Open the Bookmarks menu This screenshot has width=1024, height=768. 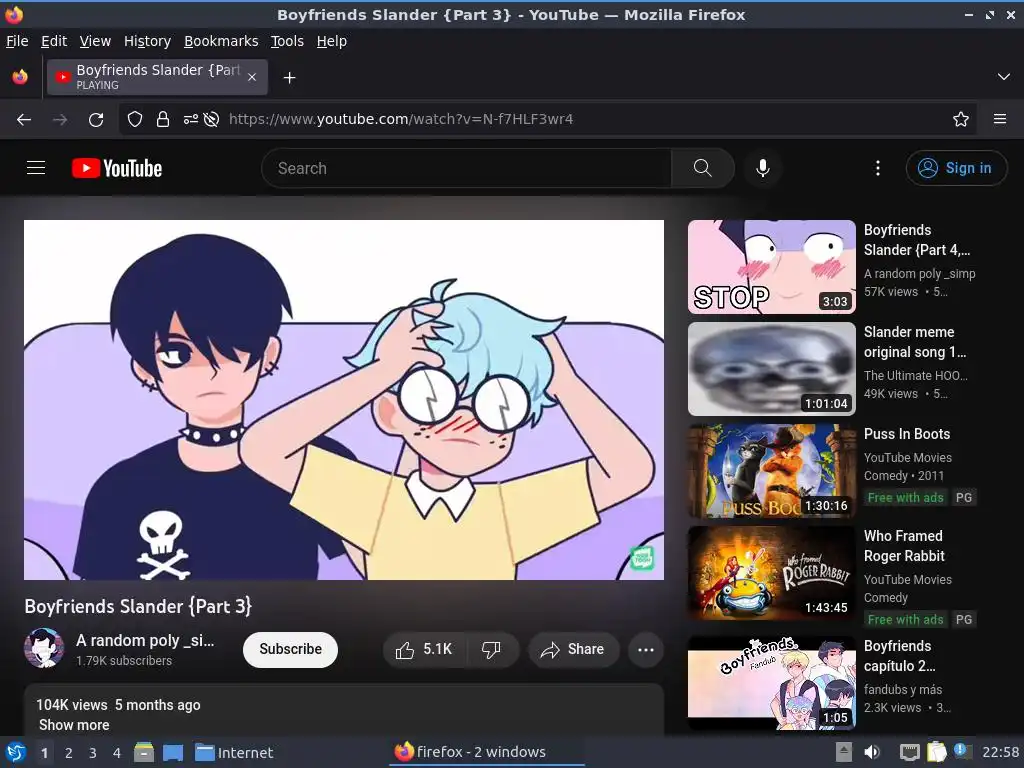click(x=221, y=41)
